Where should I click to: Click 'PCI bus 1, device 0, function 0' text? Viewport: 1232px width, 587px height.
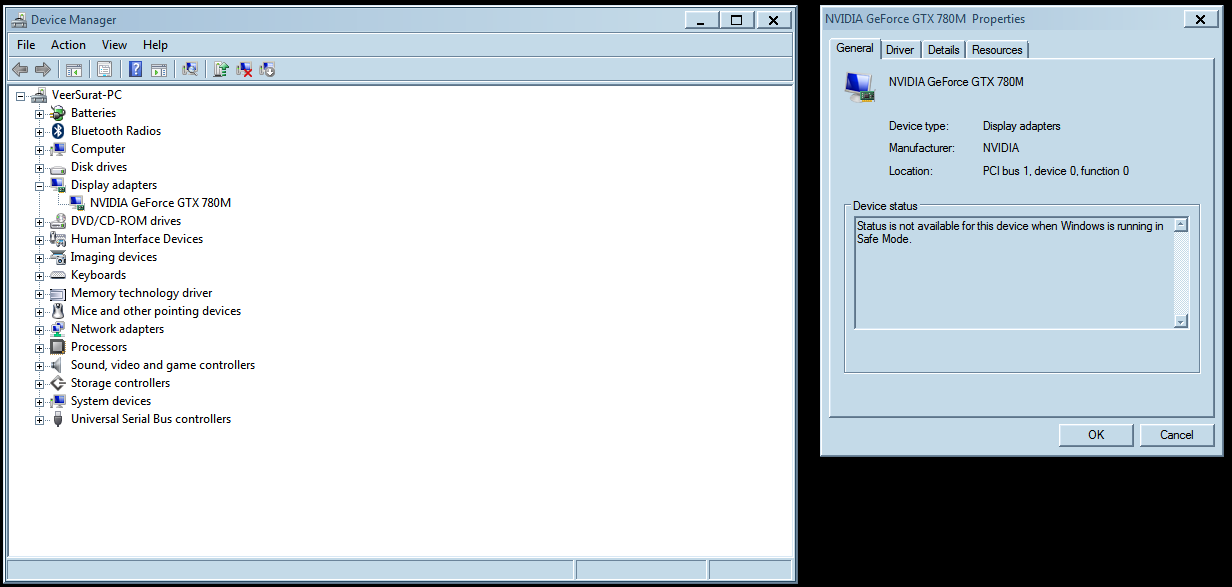coord(1056,171)
